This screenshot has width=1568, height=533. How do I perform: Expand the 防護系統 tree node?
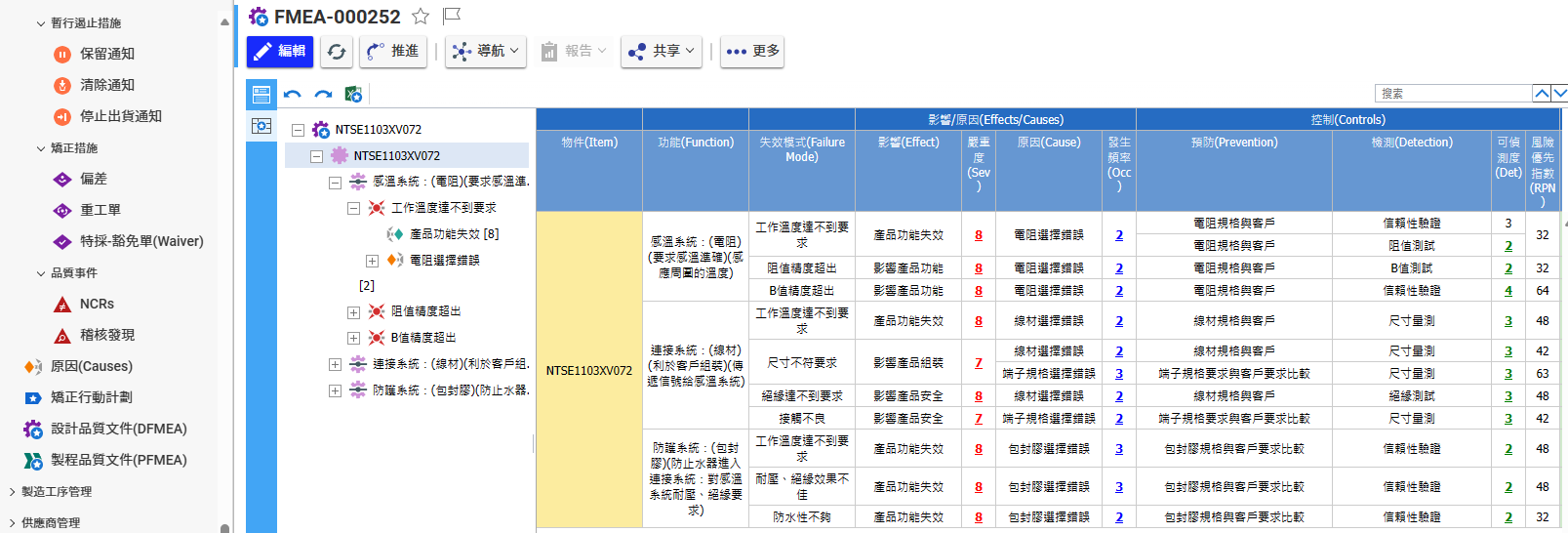pos(335,390)
